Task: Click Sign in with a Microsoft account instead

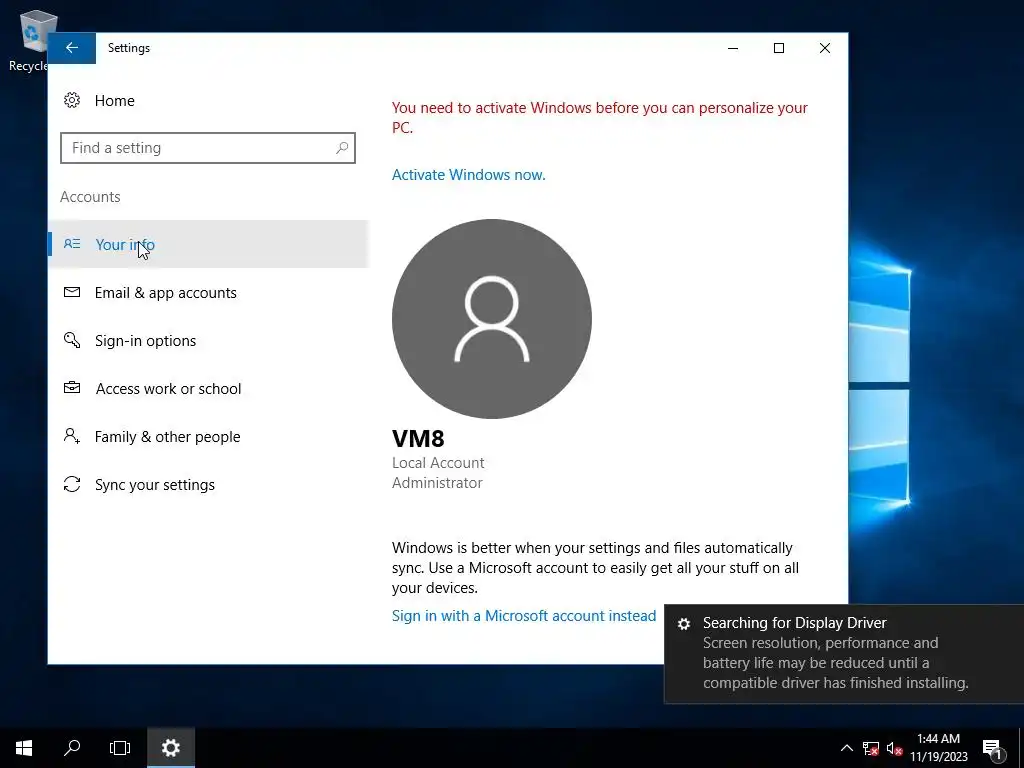Action: (x=524, y=616)
